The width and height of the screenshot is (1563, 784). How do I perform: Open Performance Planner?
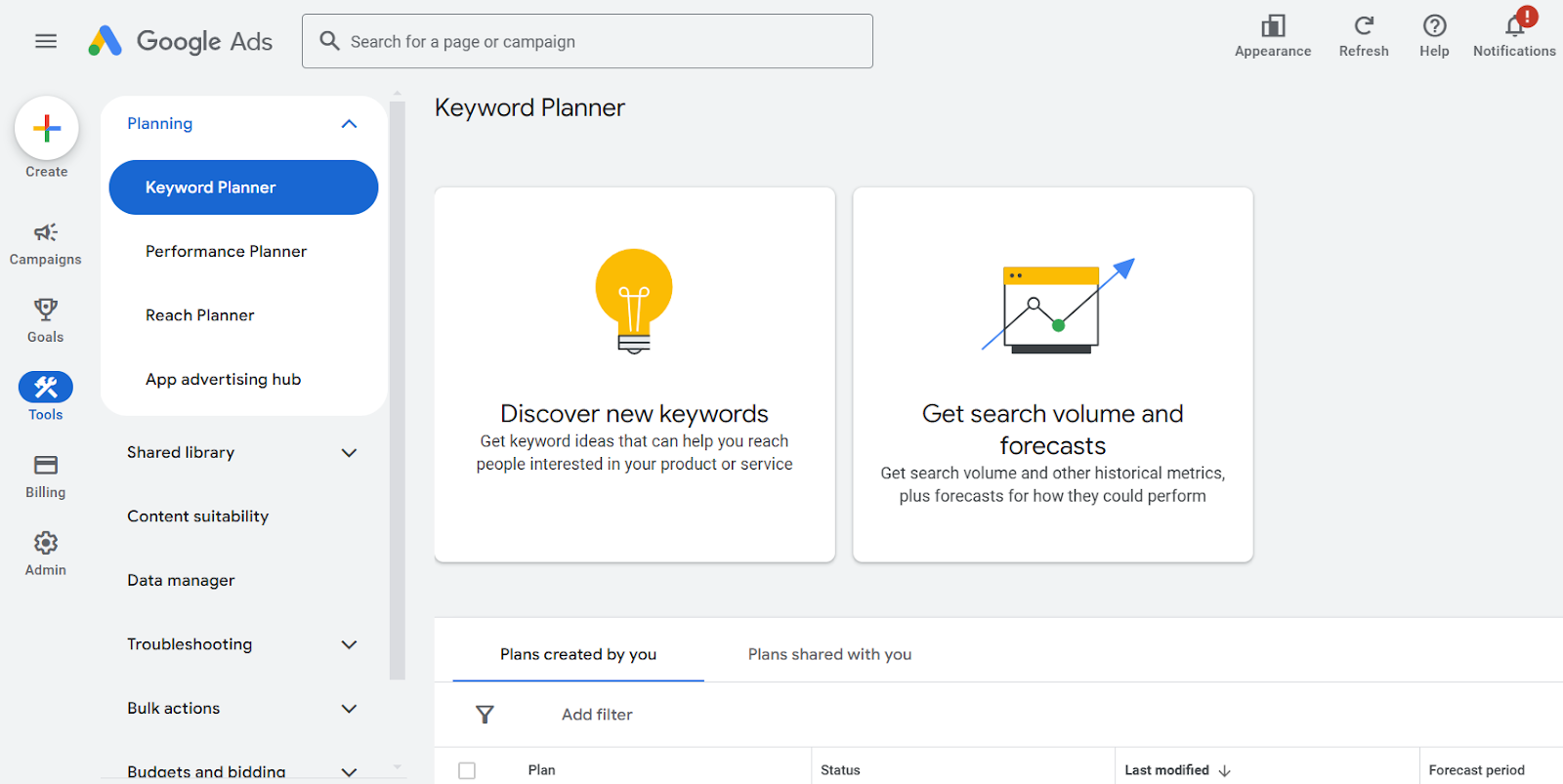(226, 252)
